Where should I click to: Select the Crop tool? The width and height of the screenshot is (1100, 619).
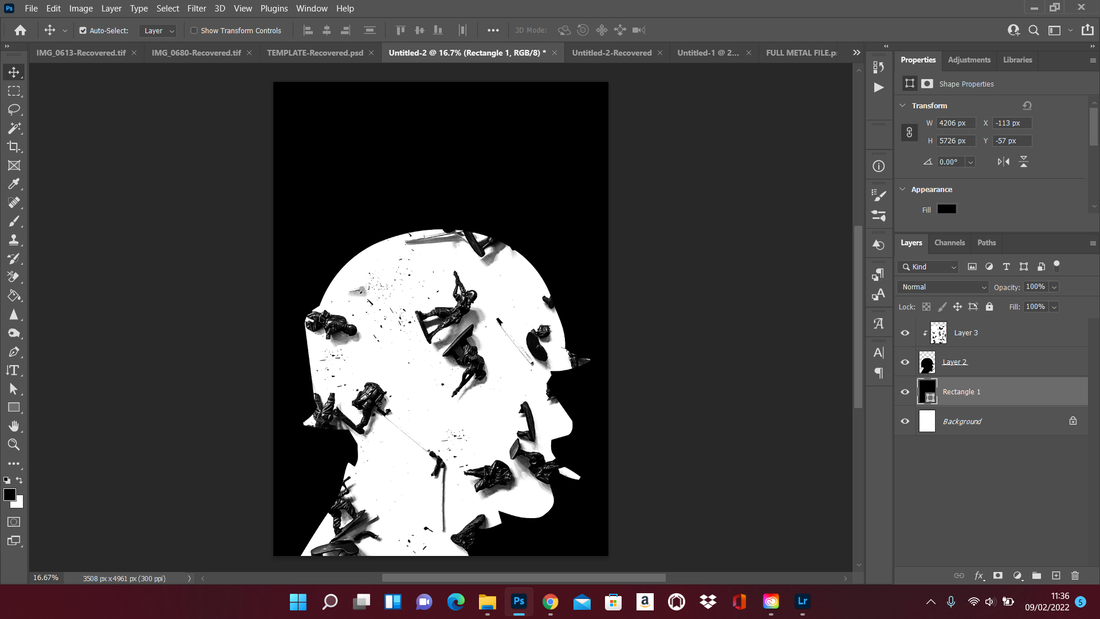[13, 147]
